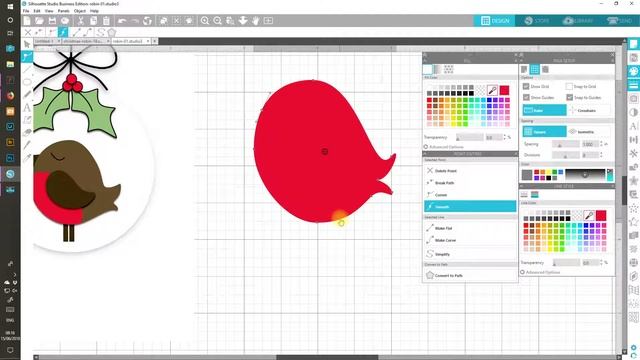
Task: Click the Break Path button in the panel
Action: coord(470,183)
